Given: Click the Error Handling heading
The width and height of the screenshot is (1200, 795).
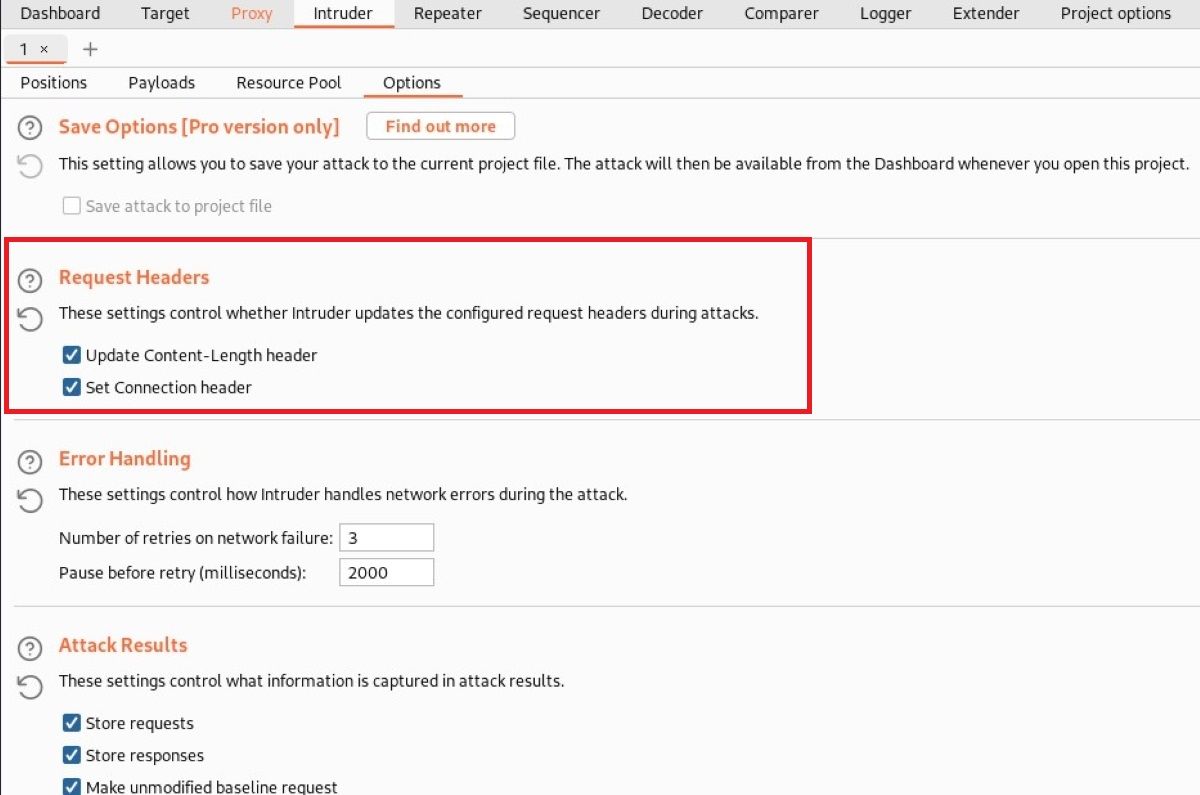Looking at the screenshot, I should click(125, 459).
